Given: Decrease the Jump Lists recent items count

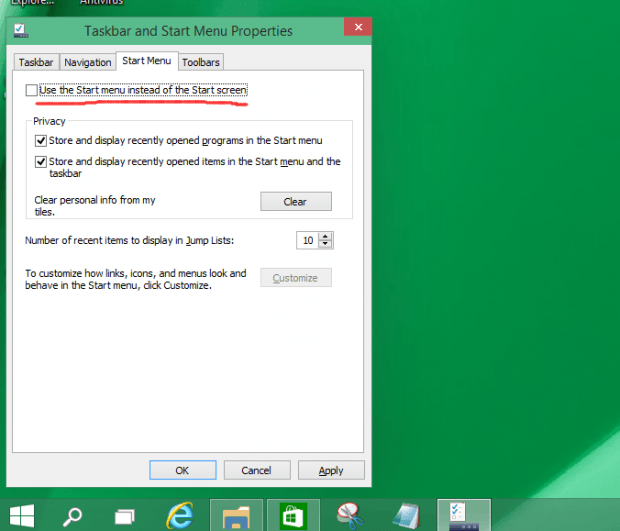Looking at the screenshot, I should click(x=325, y=244).
